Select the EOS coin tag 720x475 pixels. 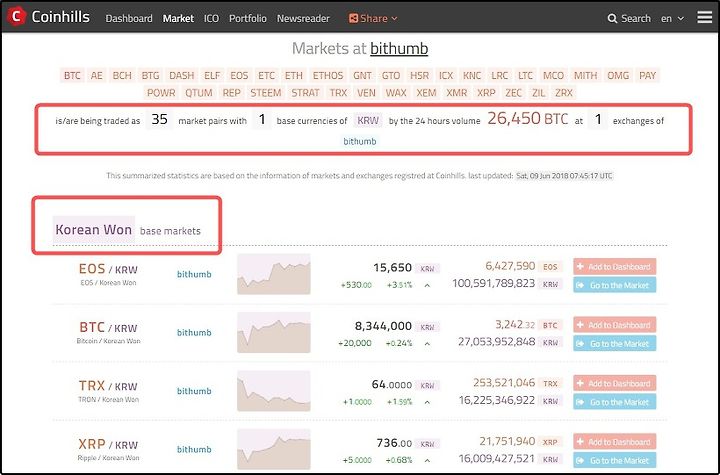pos(239,75)
